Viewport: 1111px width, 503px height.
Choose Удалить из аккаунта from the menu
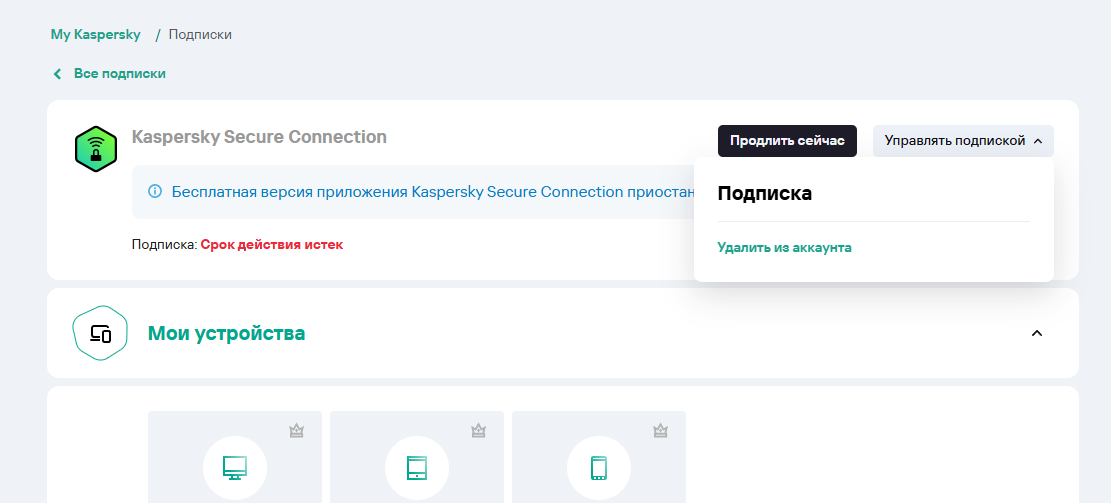click(784, 247)
